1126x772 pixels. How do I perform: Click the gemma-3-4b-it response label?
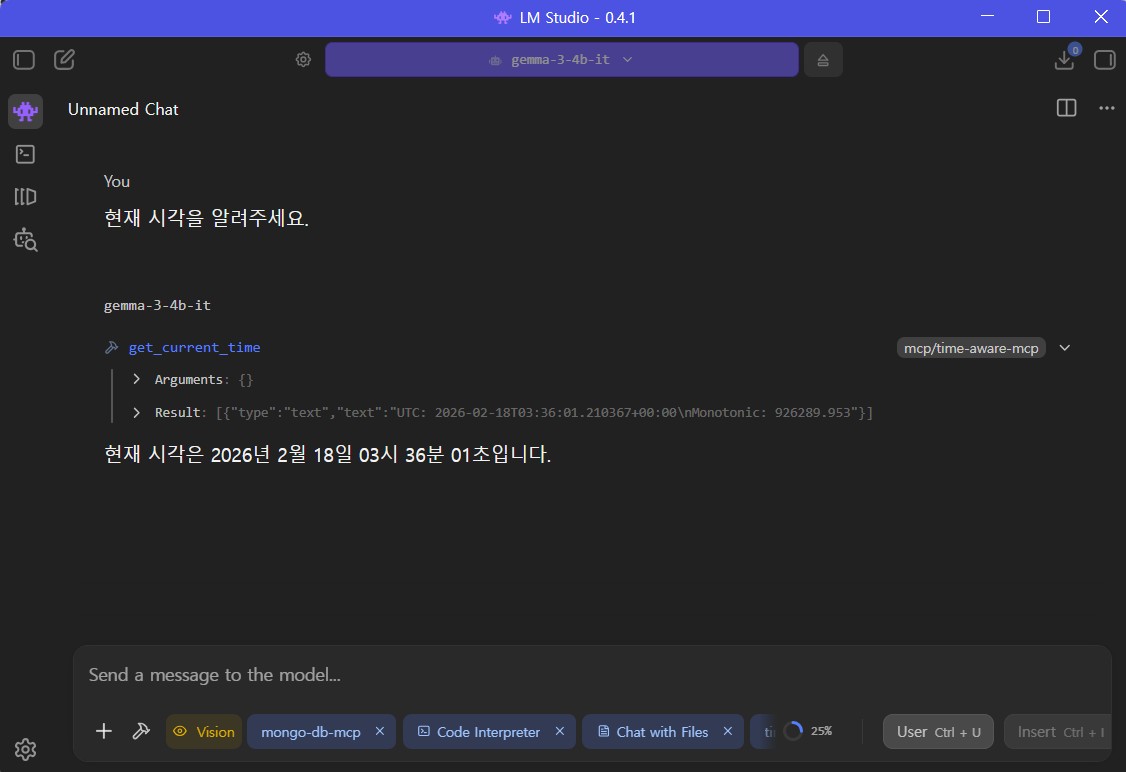click(157, 305)
